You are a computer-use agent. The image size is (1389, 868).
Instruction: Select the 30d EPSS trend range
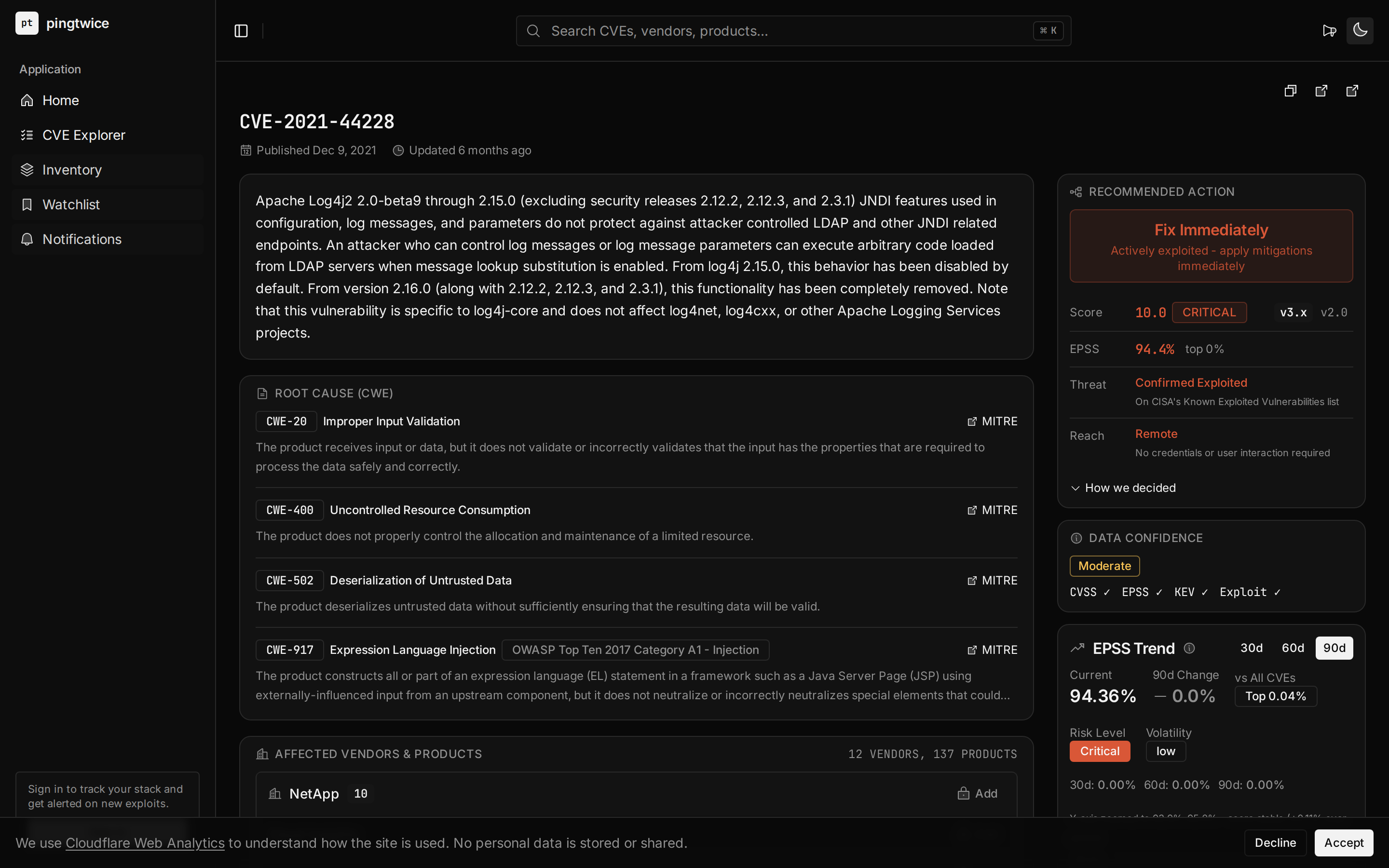pyautogui.click(x=1251, y=648)
